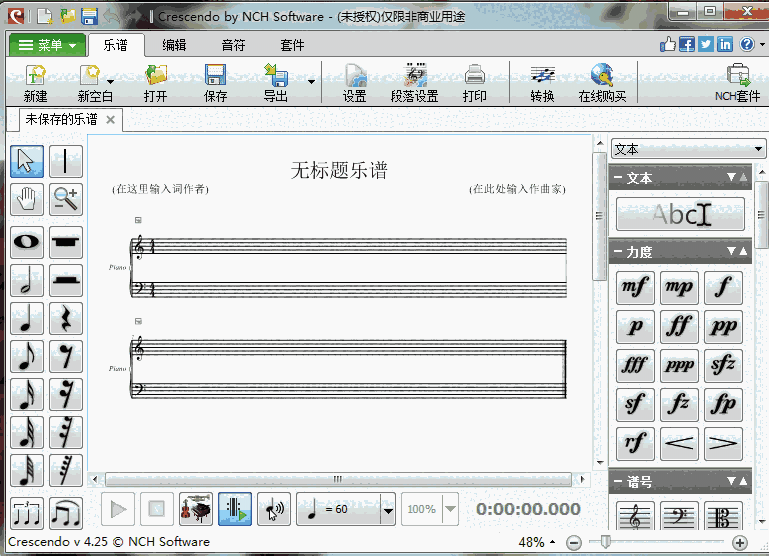Viewport: 769px width, 556px height.
Task: Open the 48% zoom level popup
Action: (x=537, y=542)
